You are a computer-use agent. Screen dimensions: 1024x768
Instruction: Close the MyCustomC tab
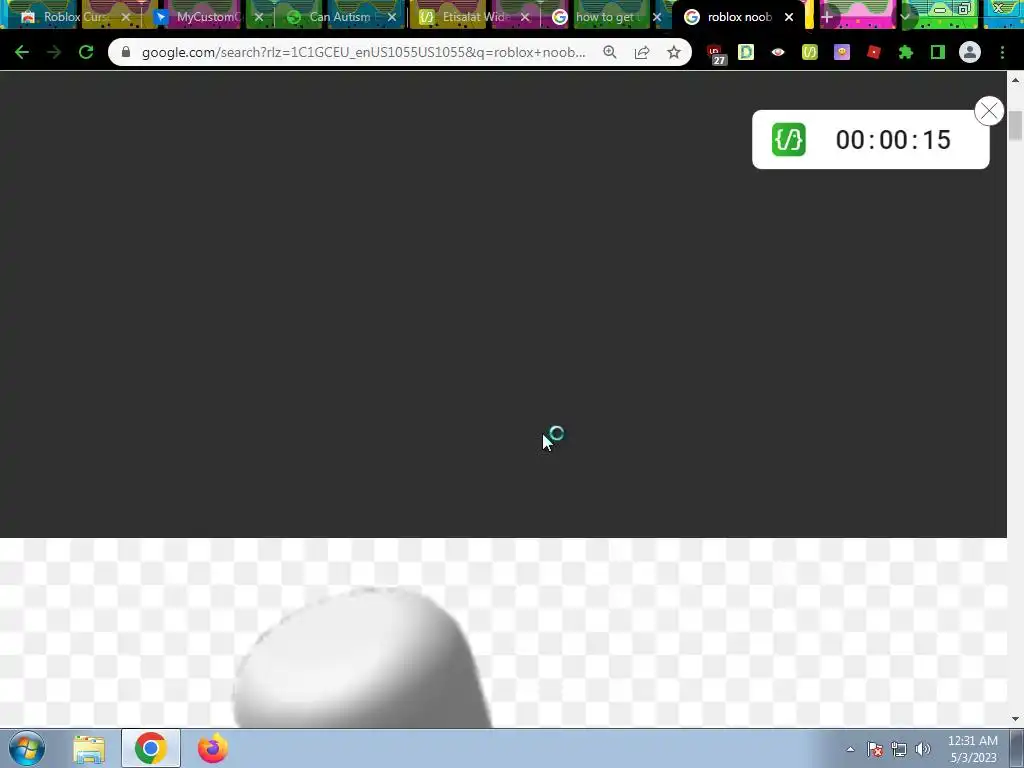pyautogui.click(x=259, y=17)
